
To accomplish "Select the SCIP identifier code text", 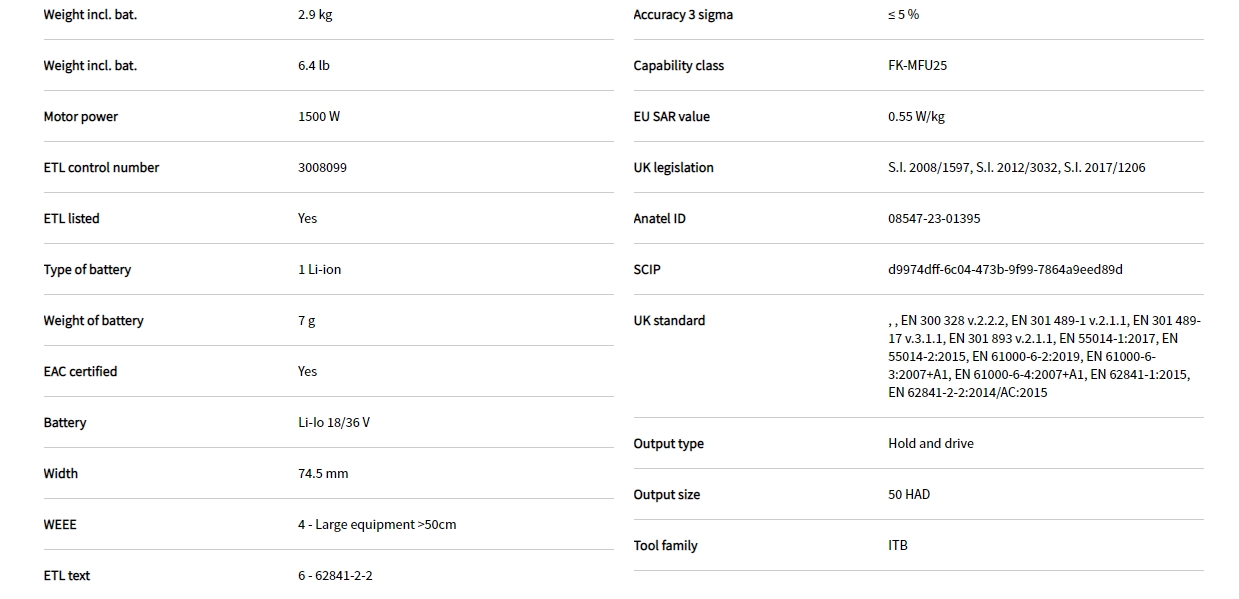I will pyautogui.click(x=1005, y=270).
